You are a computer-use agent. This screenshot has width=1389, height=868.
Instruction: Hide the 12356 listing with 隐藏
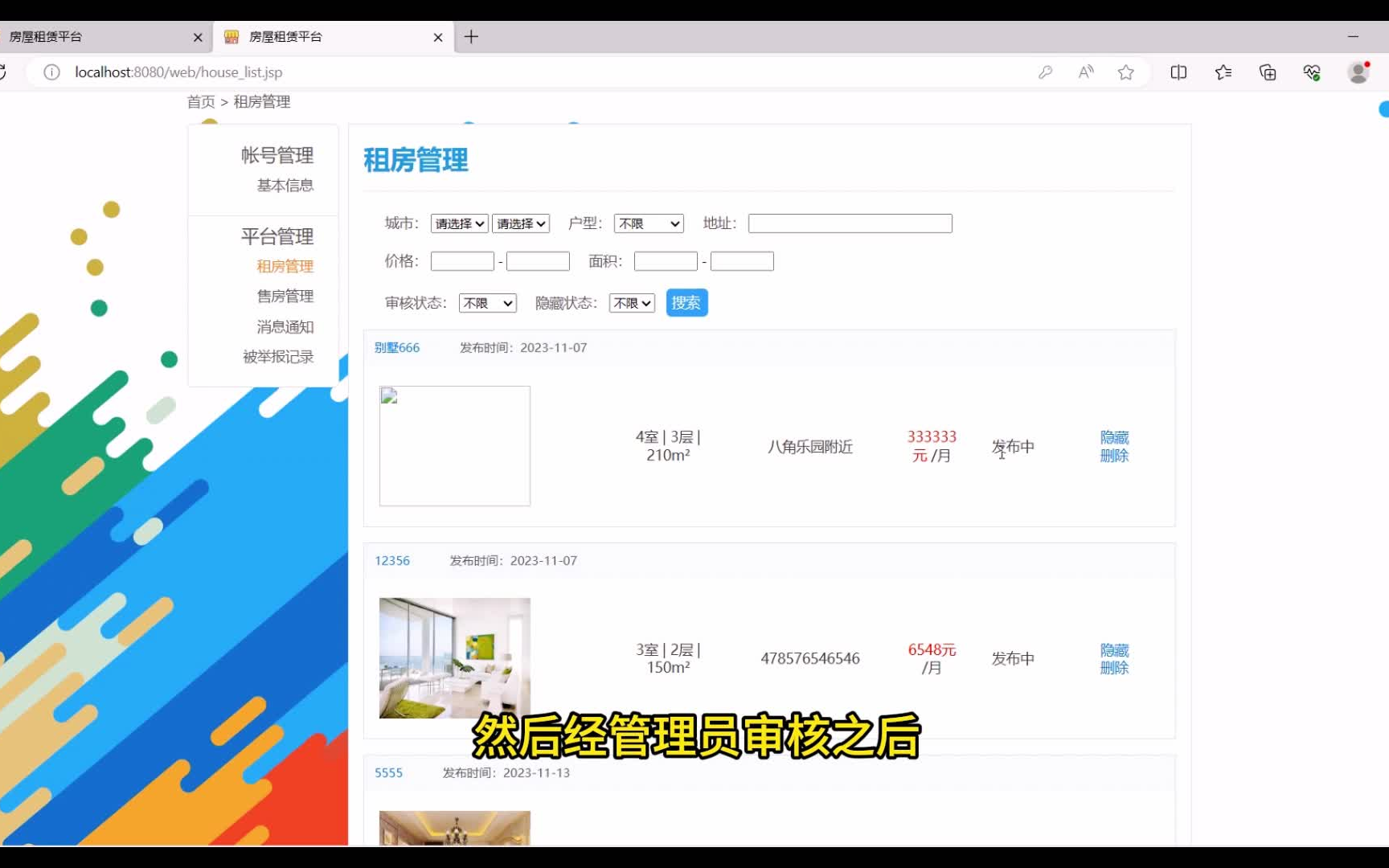1115,650
